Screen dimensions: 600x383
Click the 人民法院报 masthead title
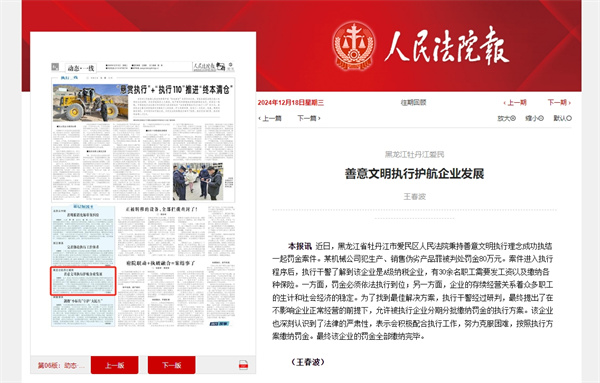click(447, 47)
